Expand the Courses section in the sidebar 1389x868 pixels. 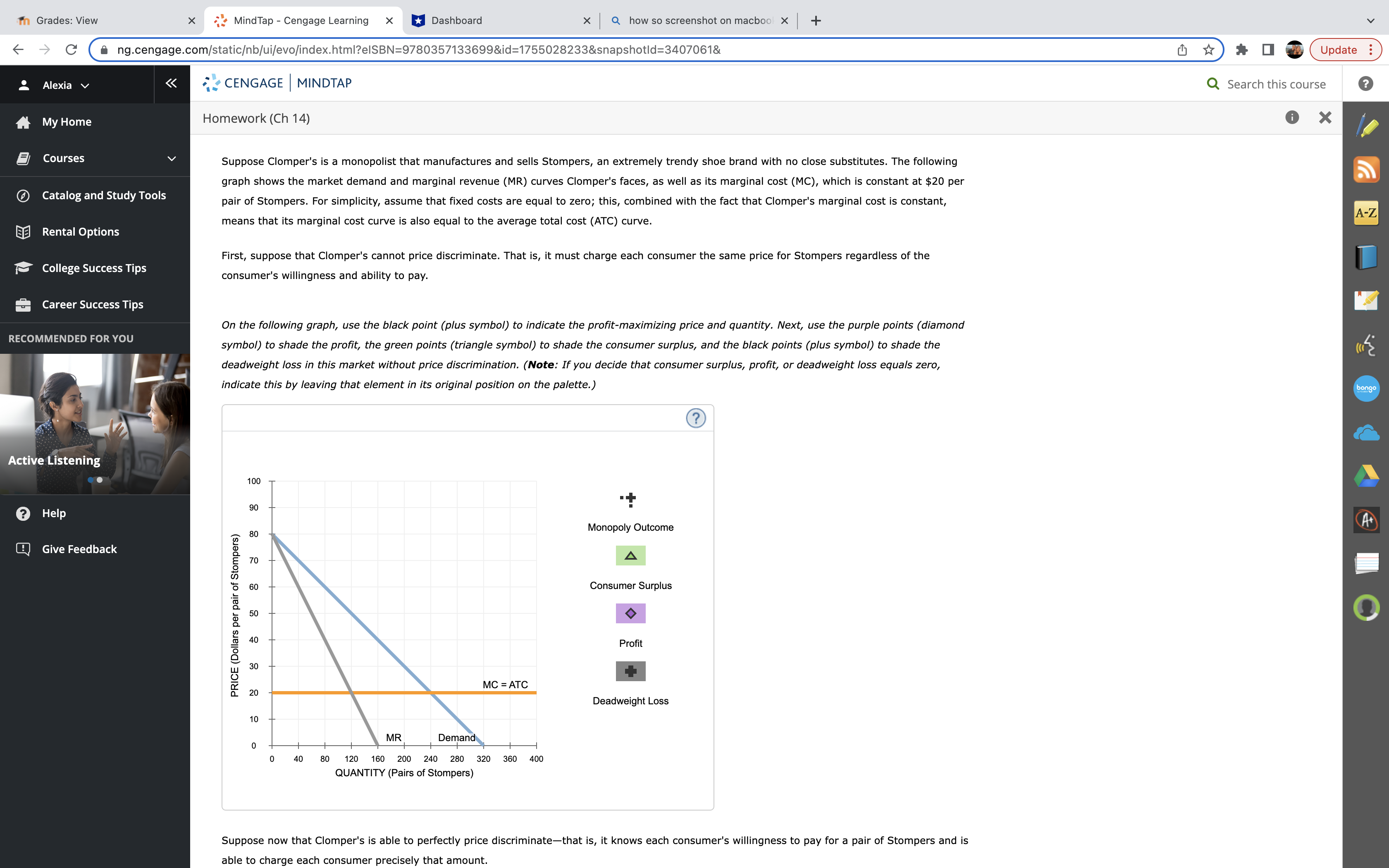coord(172,158)
